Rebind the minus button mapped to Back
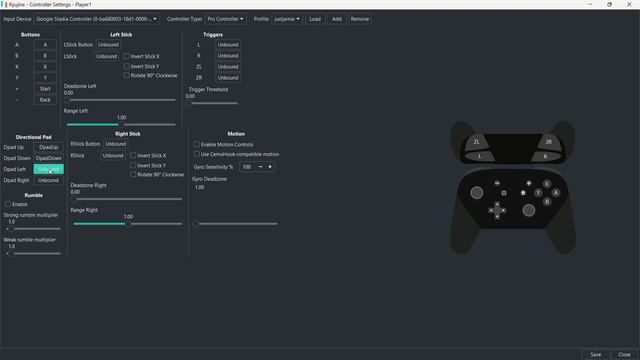Viewport: 640px width, 360px height. click(45, 100)
